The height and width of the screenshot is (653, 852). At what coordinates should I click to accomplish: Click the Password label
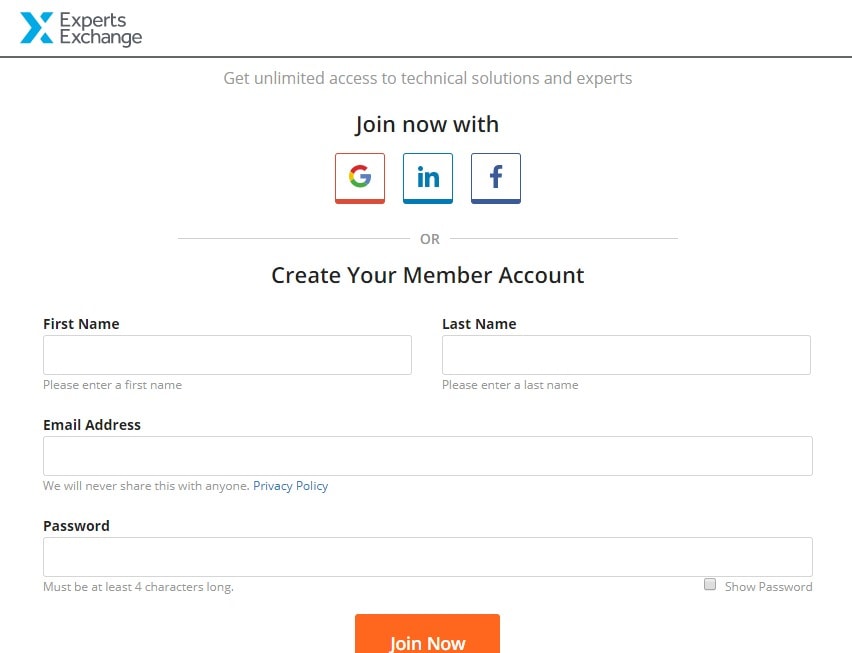[76, 526]
